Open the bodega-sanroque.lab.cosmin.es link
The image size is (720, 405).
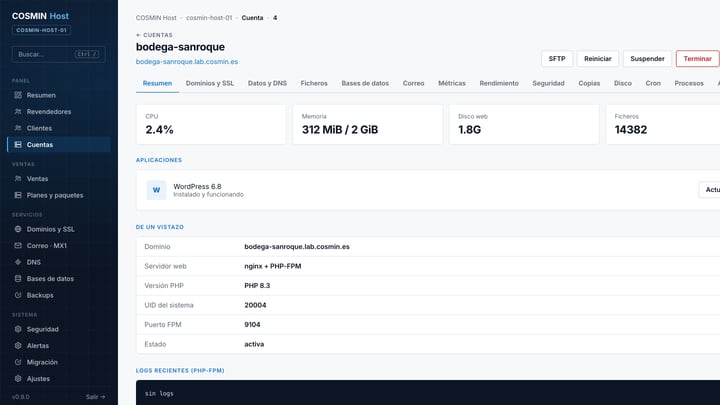pyautogui.click(x=187, y=62)
